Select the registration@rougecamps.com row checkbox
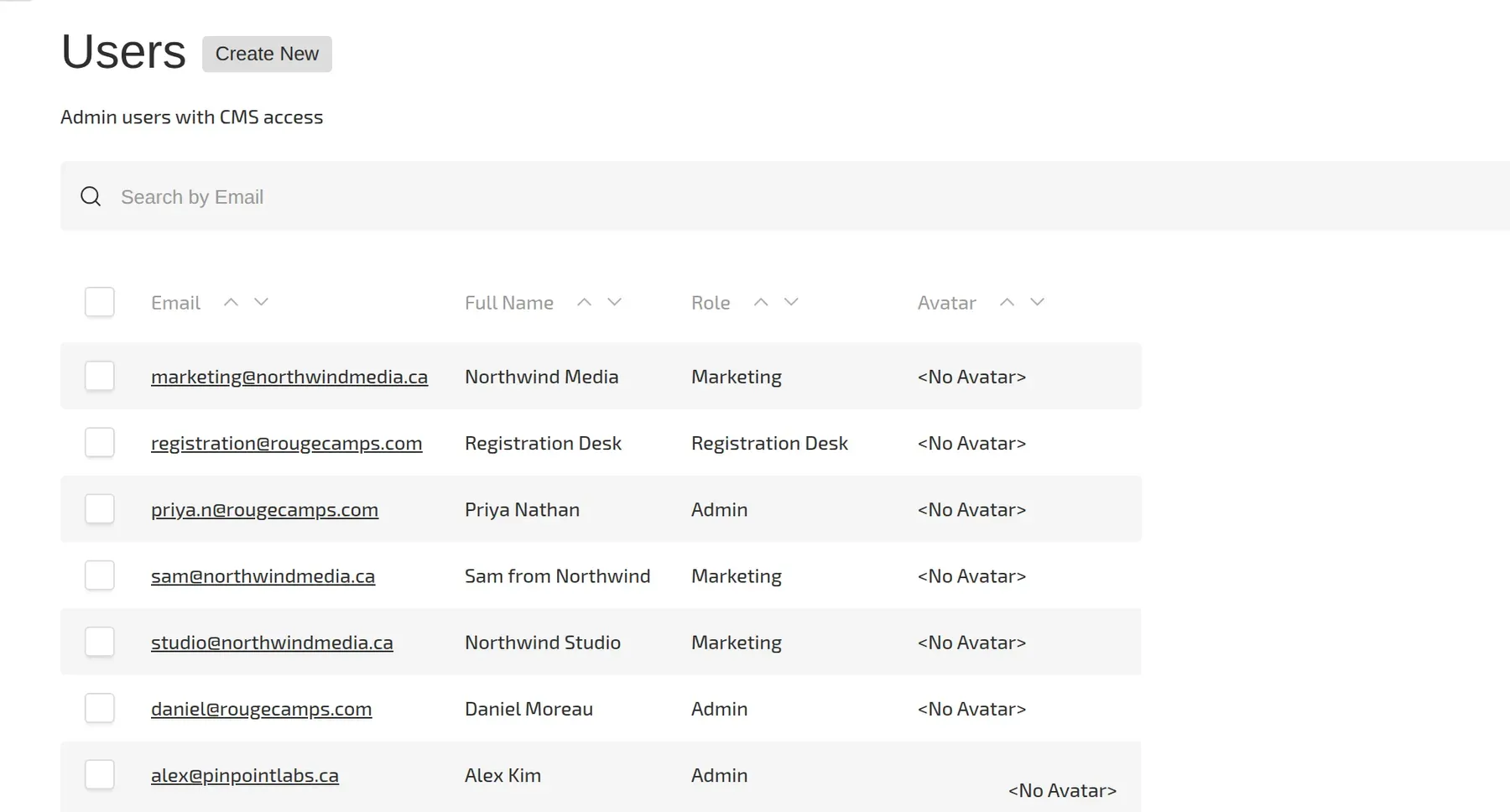The height and width of the screenshot is (812, 1510). (100, 442)
